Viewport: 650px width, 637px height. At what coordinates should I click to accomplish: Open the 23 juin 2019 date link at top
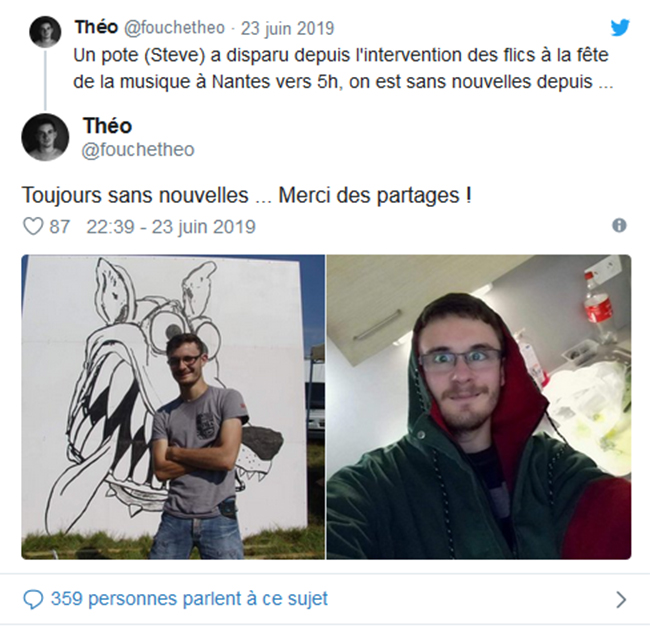coord(288,28)
